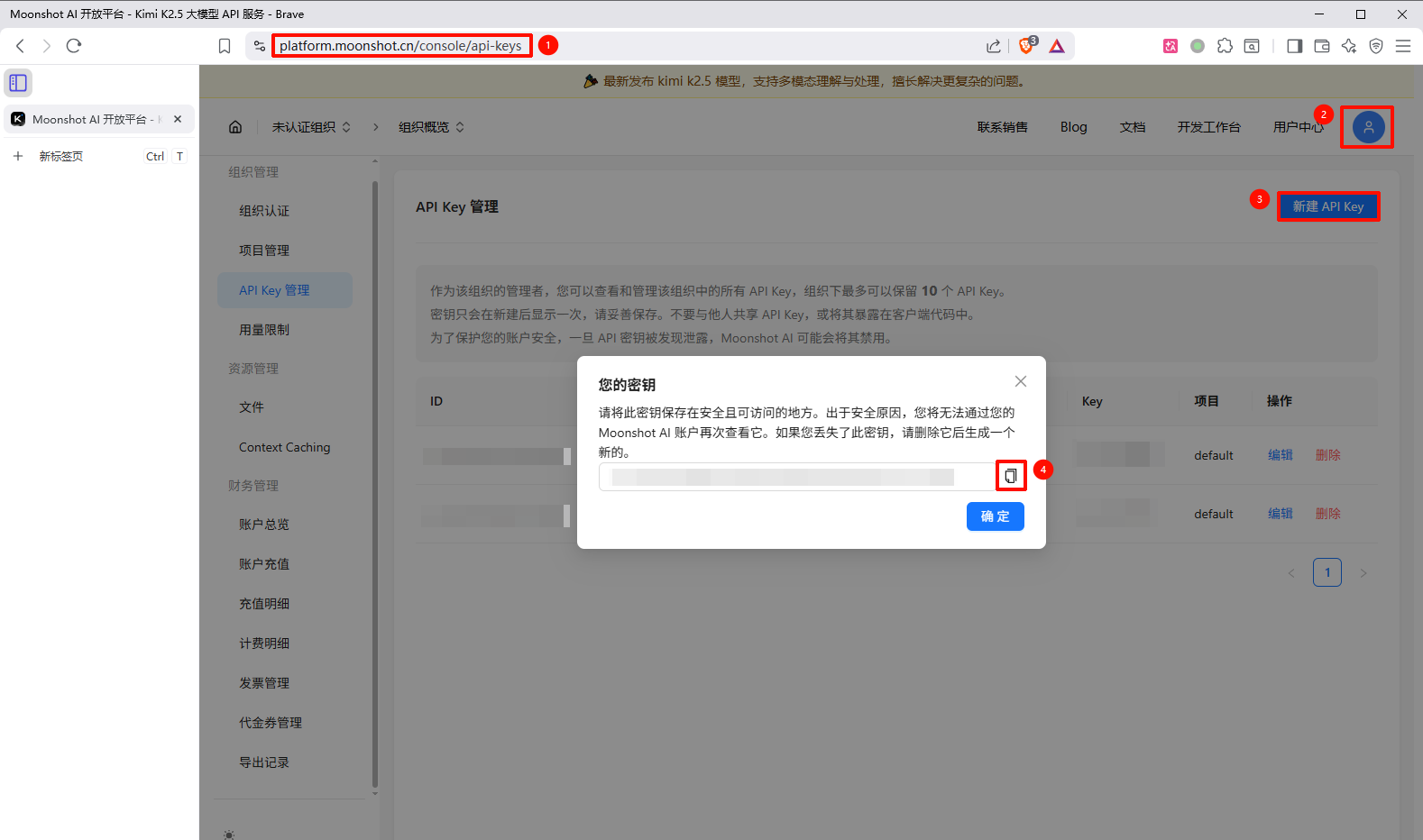1423x840 pixels.
Task: Select 用量限制 in sidebar
Action: point(264,330)
